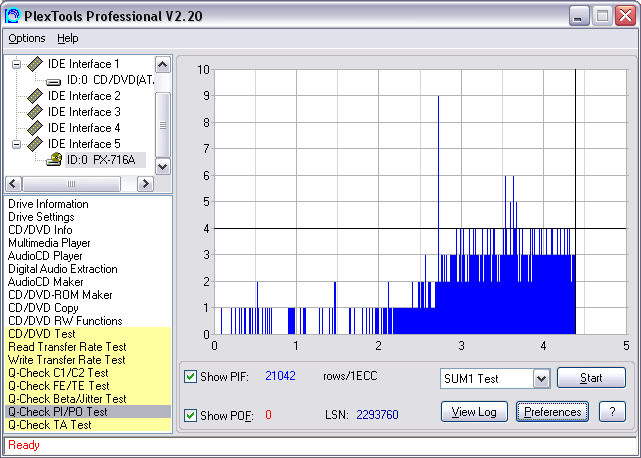The width and height of the screenshot is (641, 458).
Task: Open the Help menu
Action: (67, 38)
